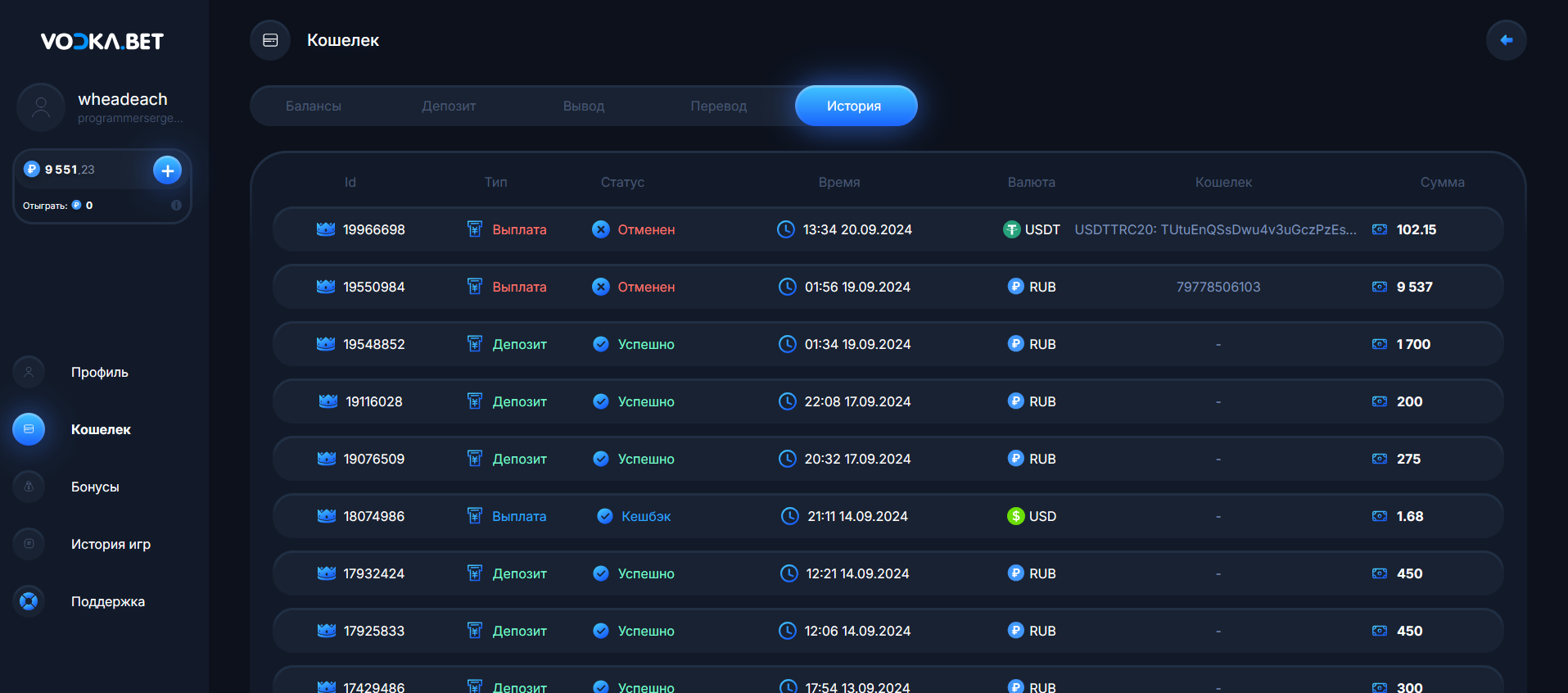Open the Вывод tab
Image resolution: width=1568 pixels, height=693 pixels.
pos(584,106)
